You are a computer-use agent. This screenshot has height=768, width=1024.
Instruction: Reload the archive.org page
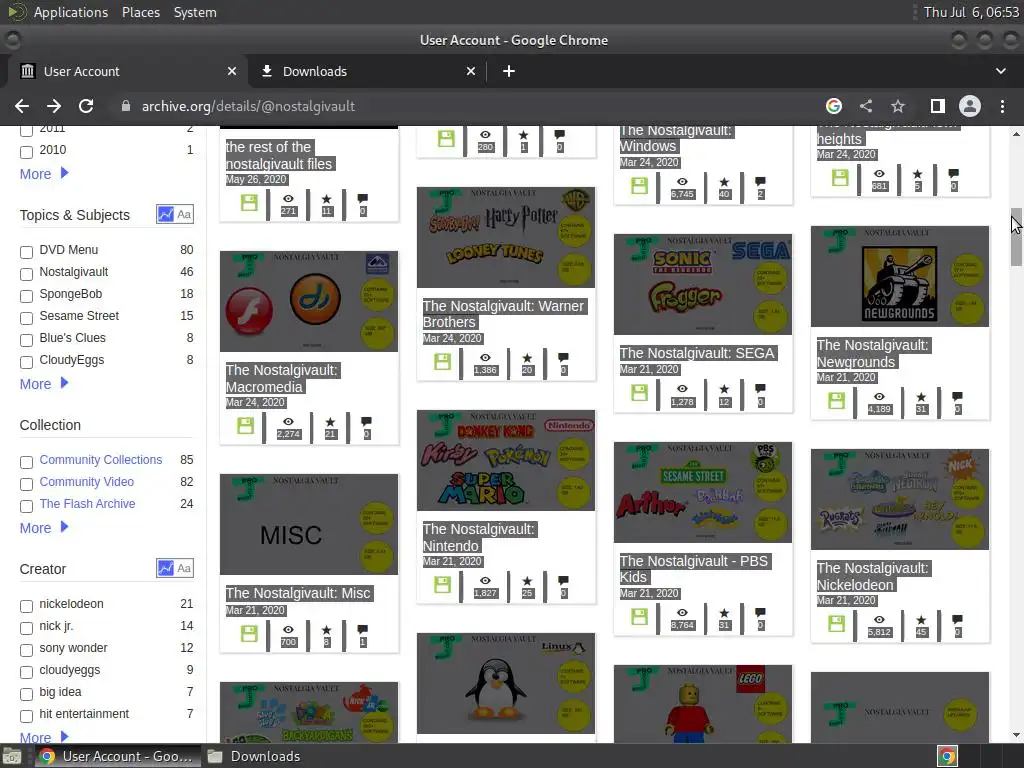tap(86, 106)
